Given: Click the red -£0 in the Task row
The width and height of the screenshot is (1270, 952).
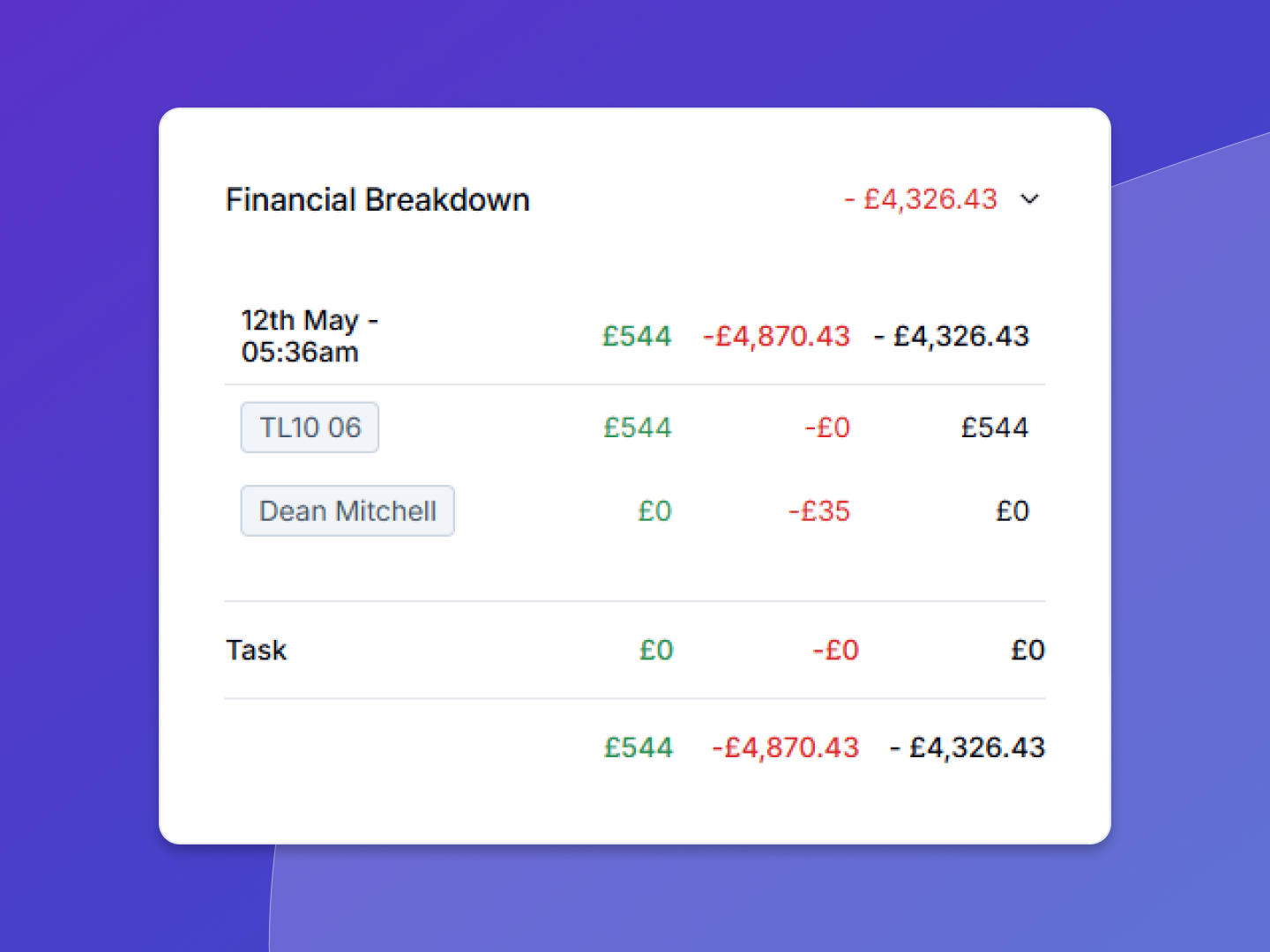Looking at the screenshot, I should pyautogui.click(x=835, y=651).
